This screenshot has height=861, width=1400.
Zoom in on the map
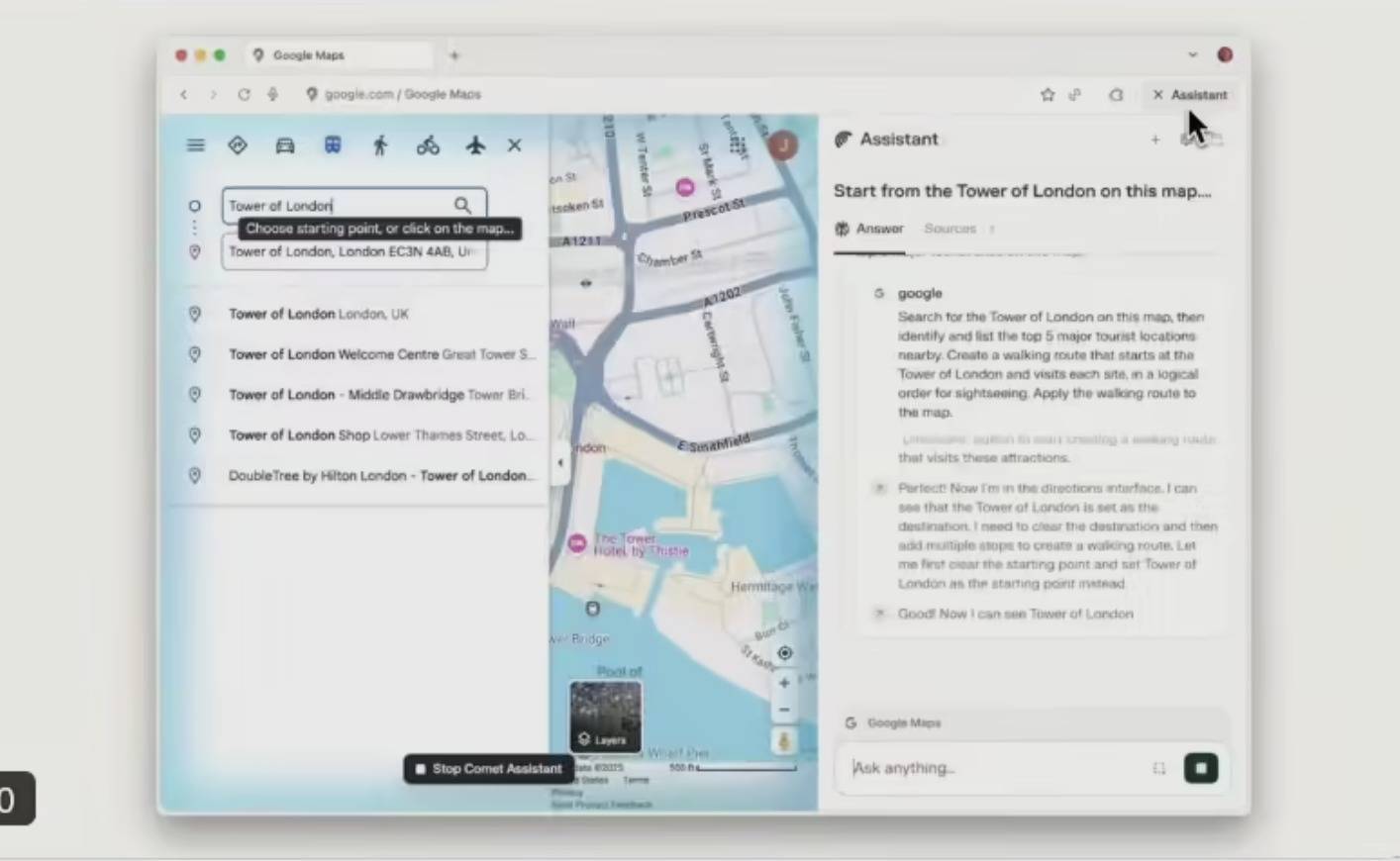(x=784, y=683)
